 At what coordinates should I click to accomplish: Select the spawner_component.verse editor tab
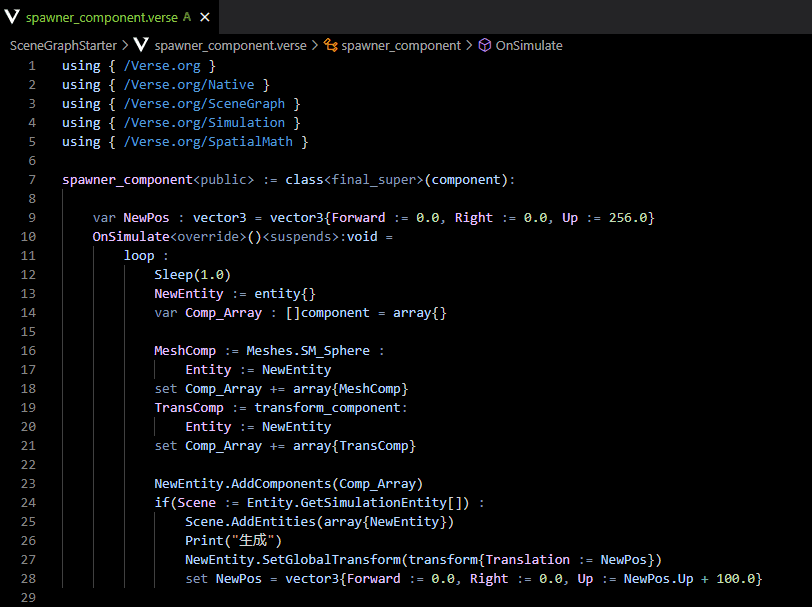click(x=109, y=17)
